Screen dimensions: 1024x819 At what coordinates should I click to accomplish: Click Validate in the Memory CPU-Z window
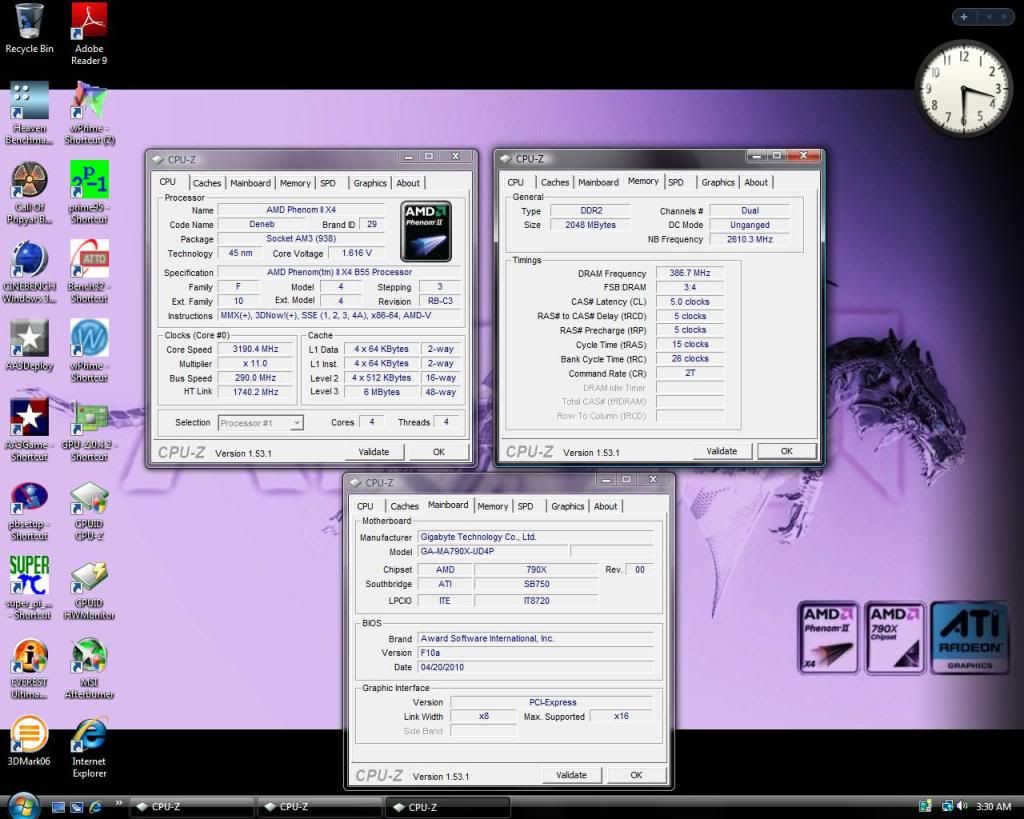tap(721, 451)
